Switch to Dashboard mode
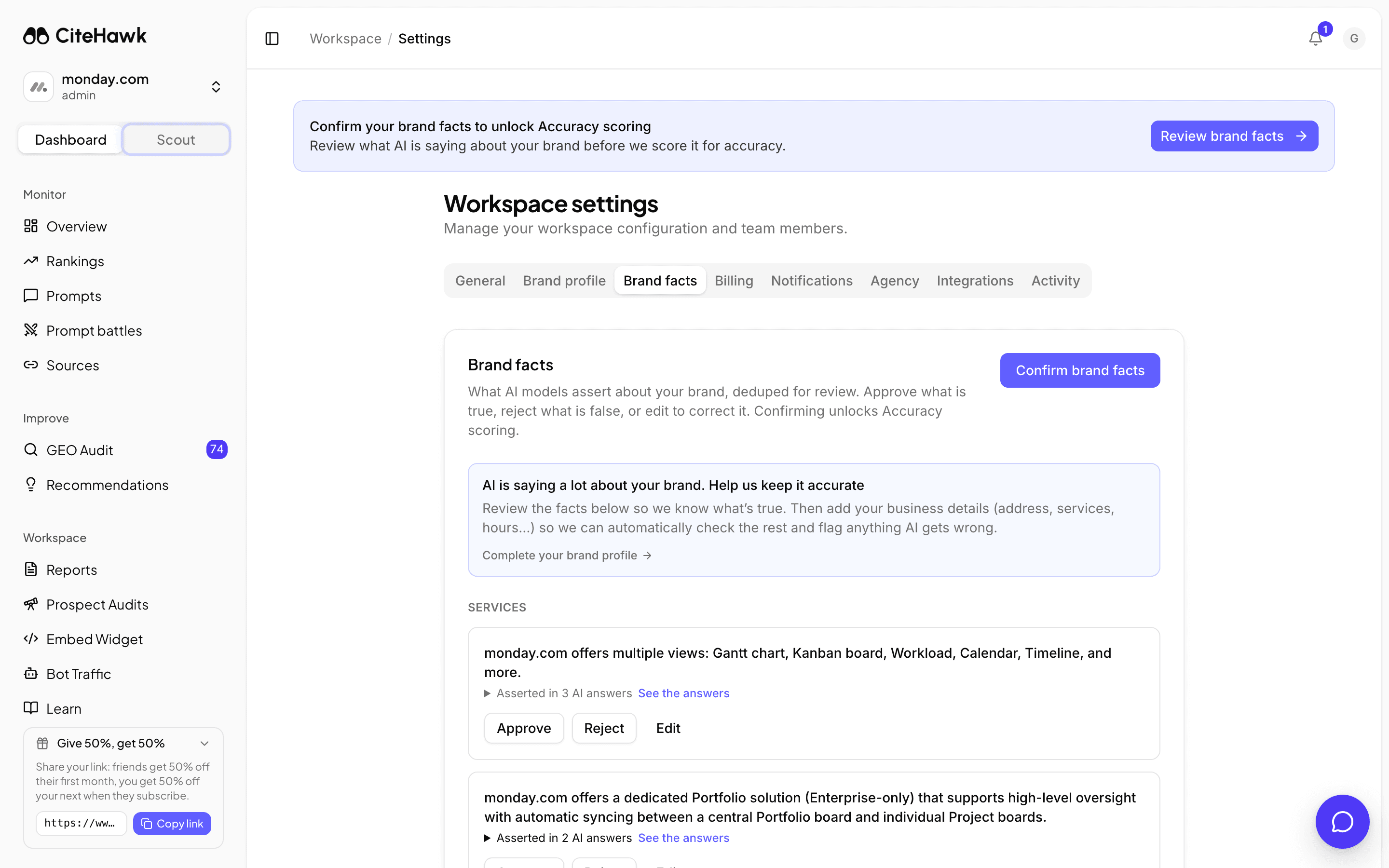 tap(70, 139)
